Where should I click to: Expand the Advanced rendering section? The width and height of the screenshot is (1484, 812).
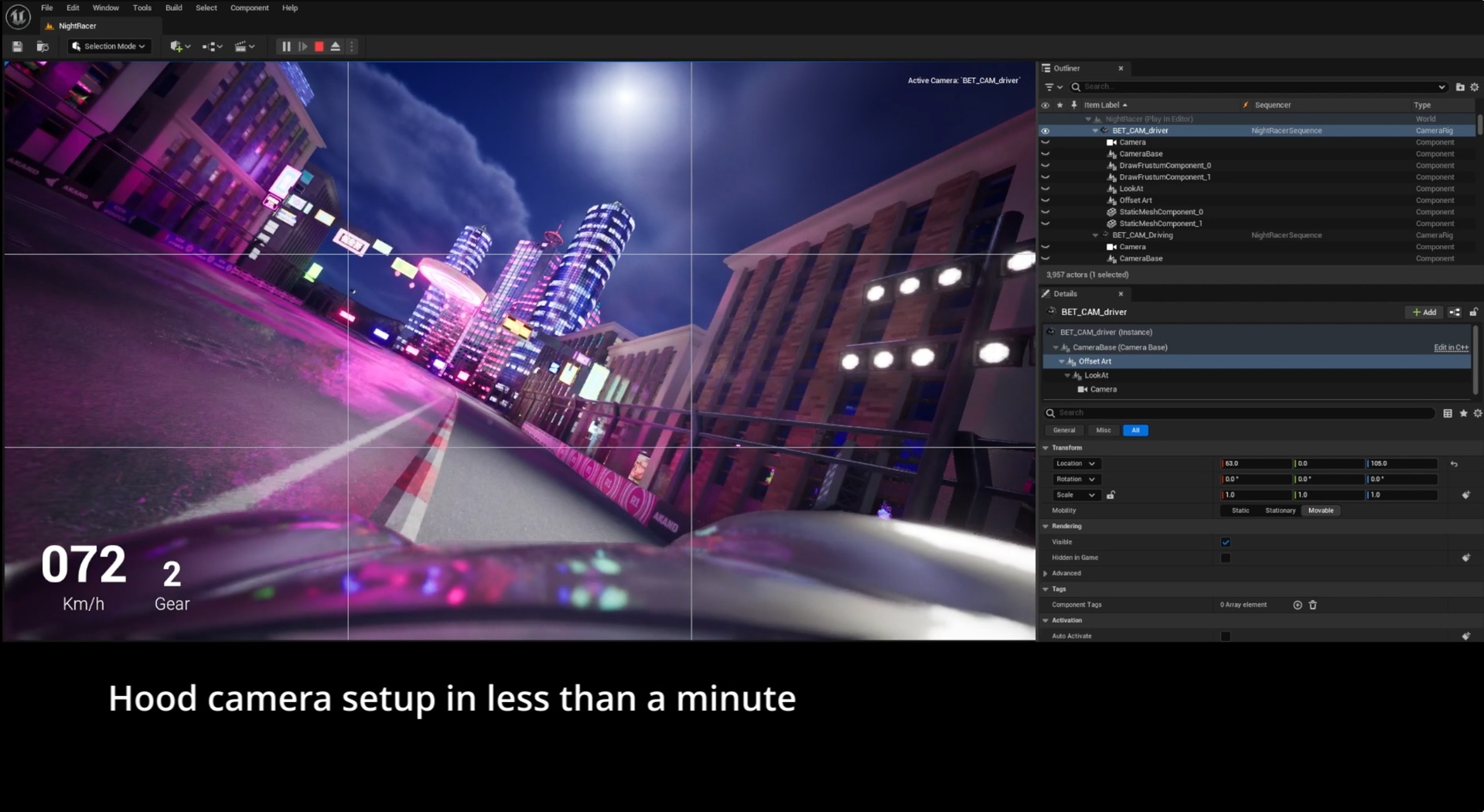click(1046, 573)
